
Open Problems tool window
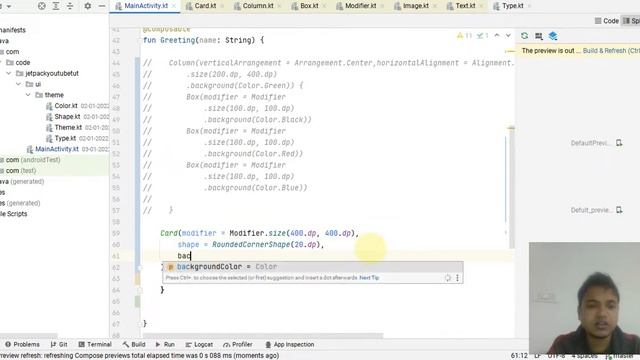[22, 344]
